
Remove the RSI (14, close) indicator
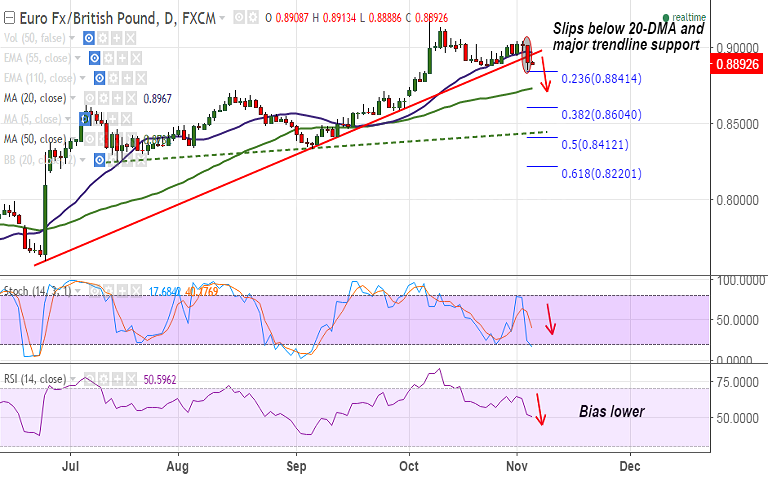pyautogui.click(x=131, y=379)
